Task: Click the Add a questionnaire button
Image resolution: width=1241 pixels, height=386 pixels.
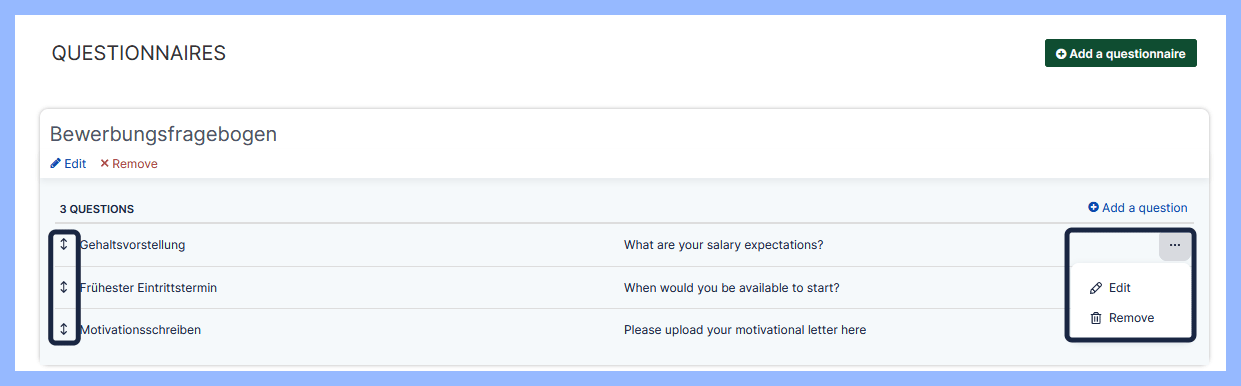Action: (1121, 54)
